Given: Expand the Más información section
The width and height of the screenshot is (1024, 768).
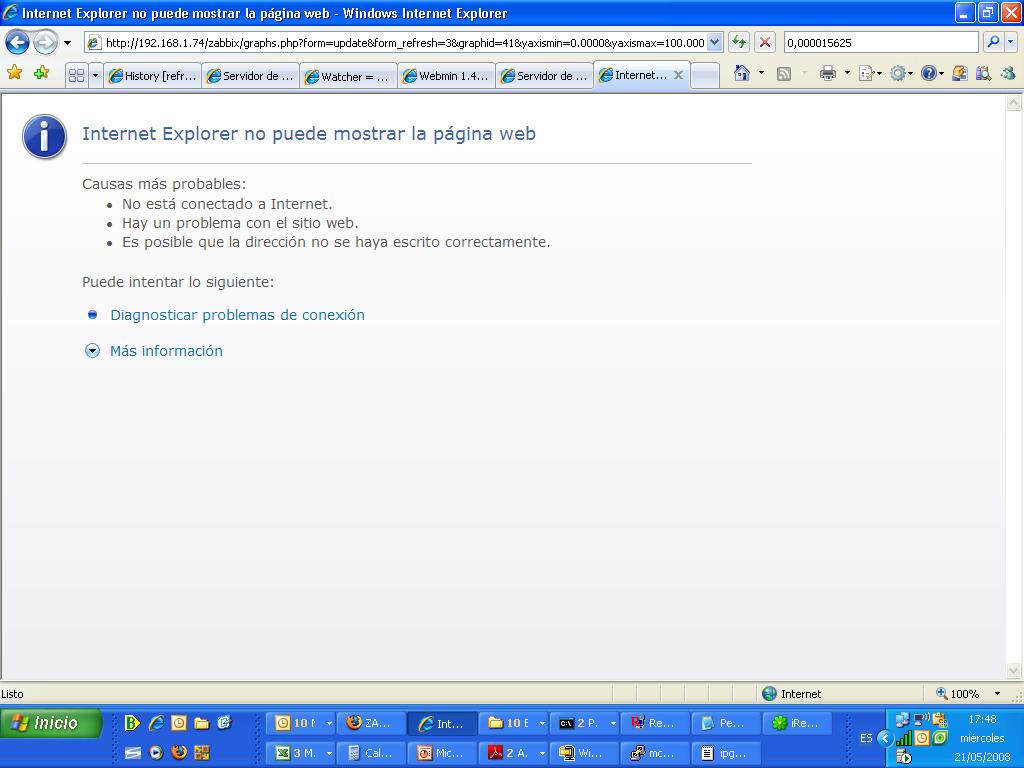Looking at the screenshot, I should point(92,351).
